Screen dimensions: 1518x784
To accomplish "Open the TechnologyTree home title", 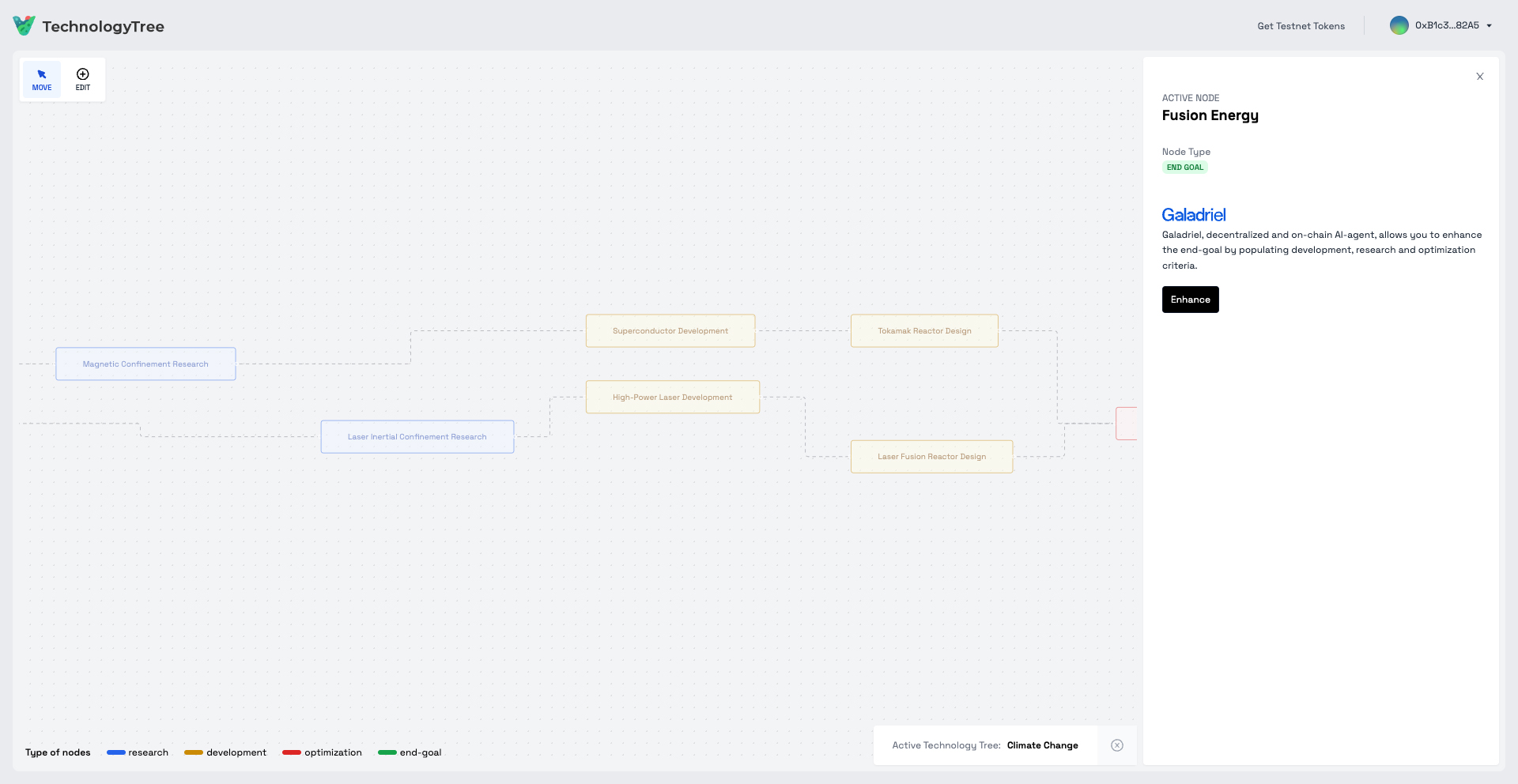I will click(103, 26).
